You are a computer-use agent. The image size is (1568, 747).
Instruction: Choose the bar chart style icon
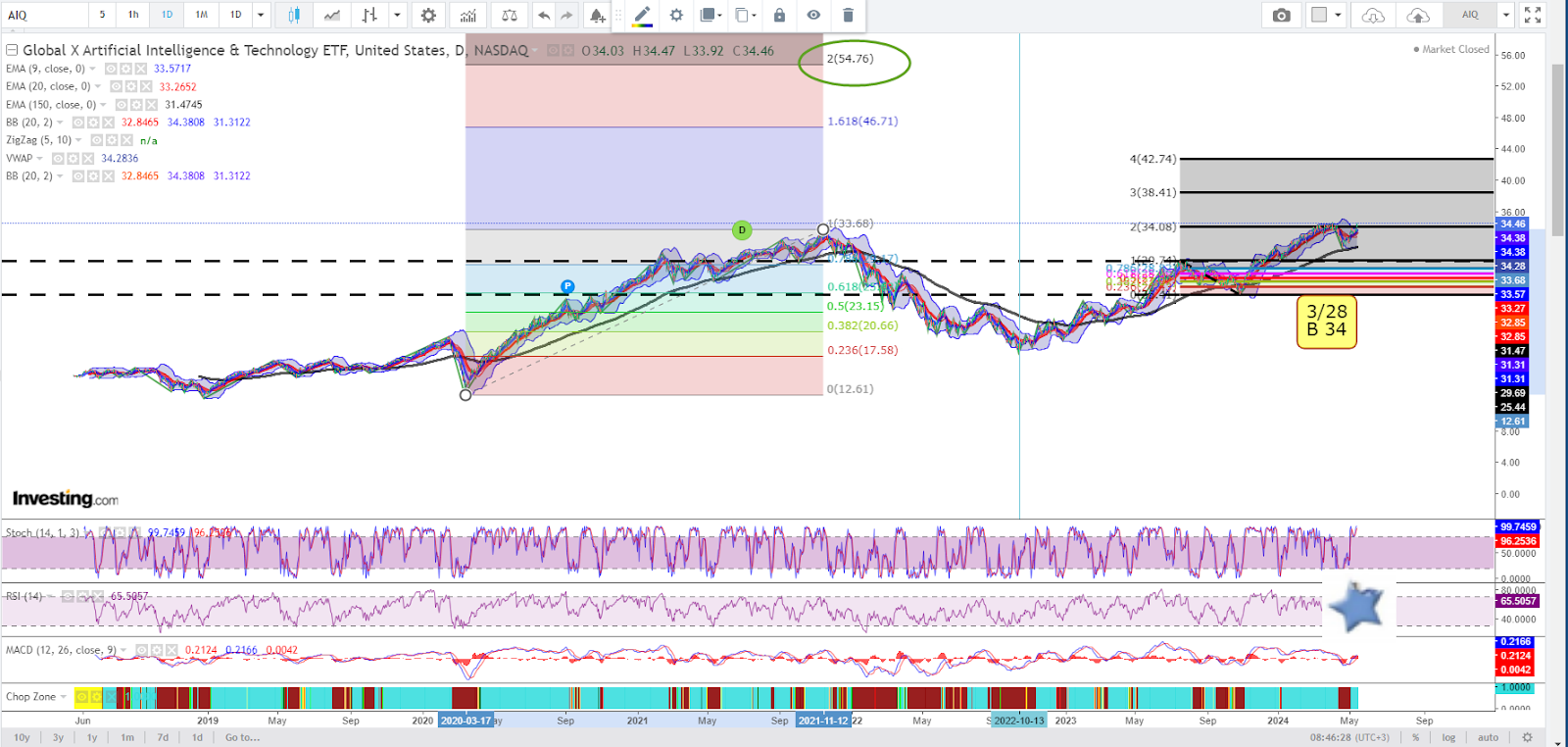369,15
